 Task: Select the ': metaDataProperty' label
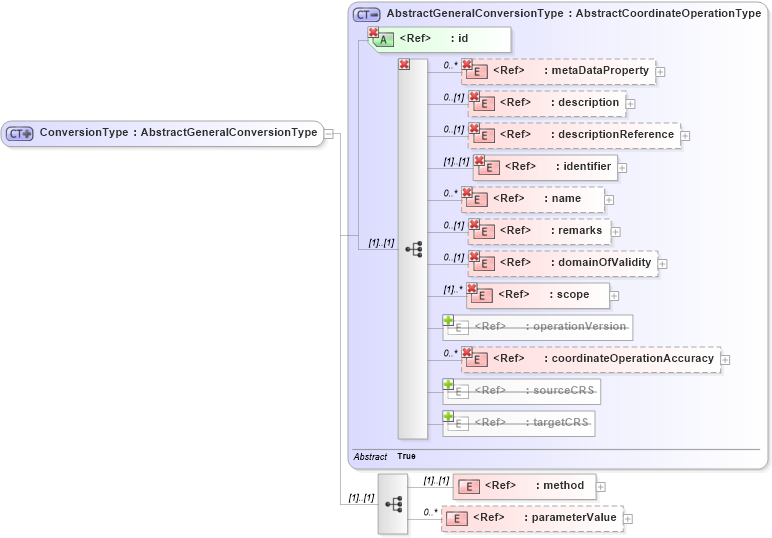click(x=596, y=70)
